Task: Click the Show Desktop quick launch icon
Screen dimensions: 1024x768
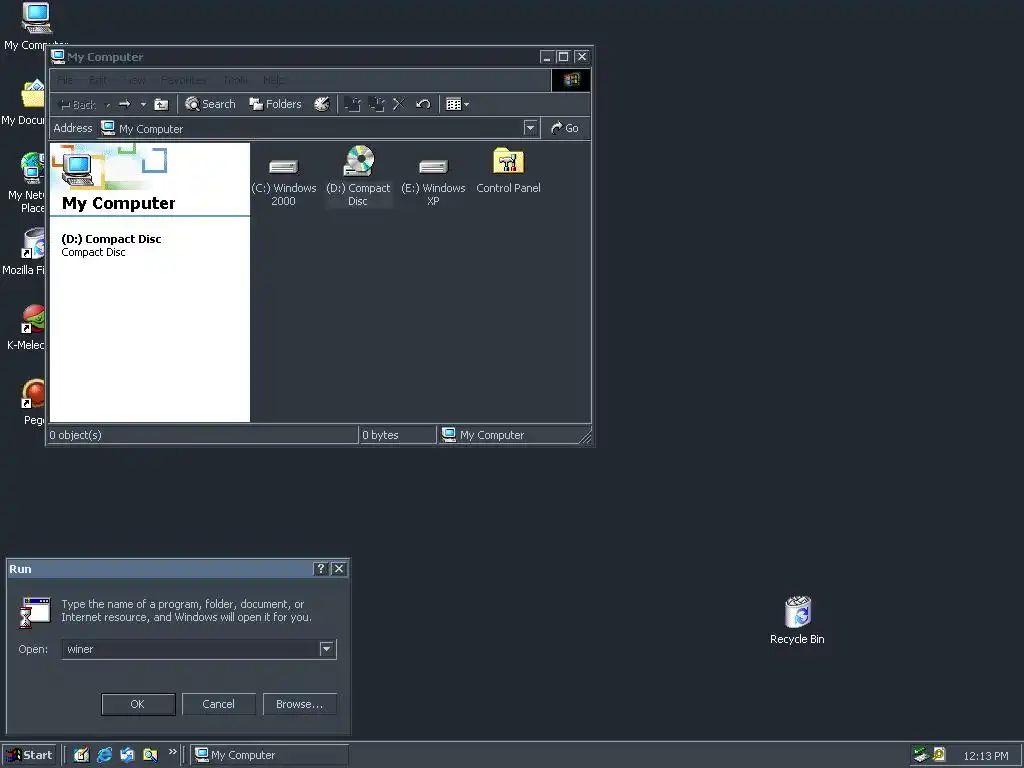Action: pyautogui.click(x=81, y=755)
